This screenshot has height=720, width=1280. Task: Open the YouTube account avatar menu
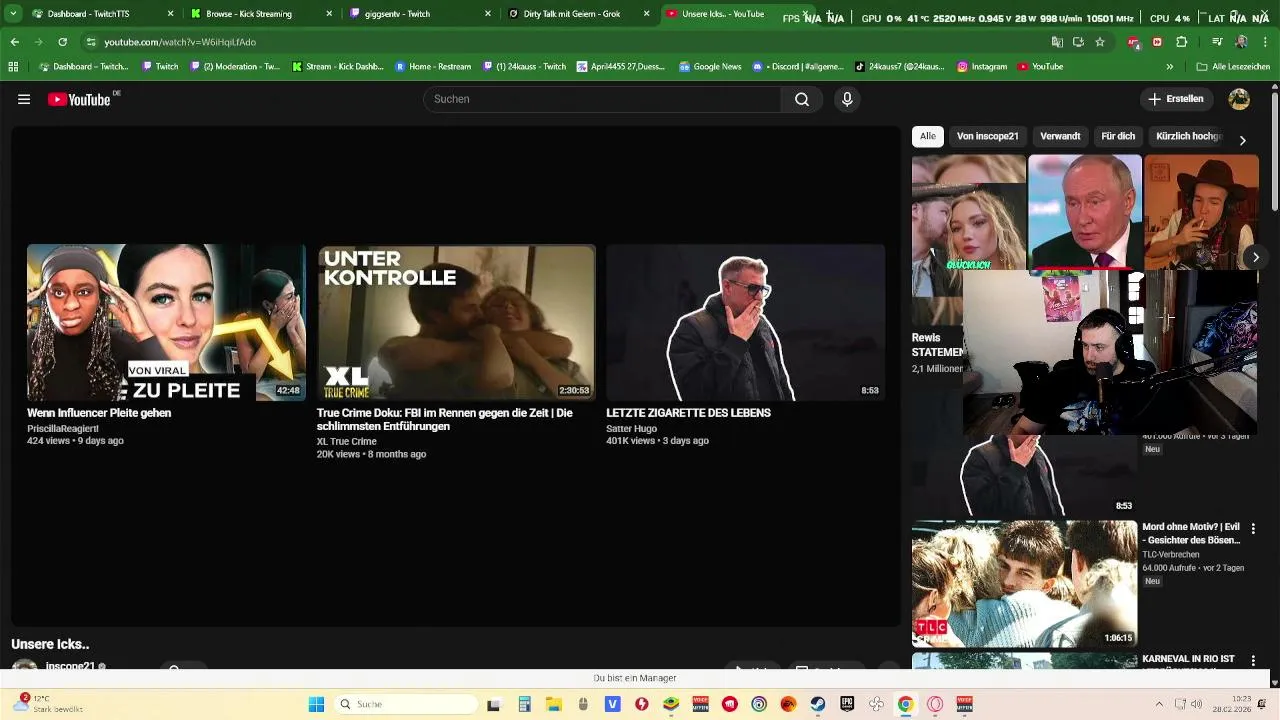[x=1239, y=99]
